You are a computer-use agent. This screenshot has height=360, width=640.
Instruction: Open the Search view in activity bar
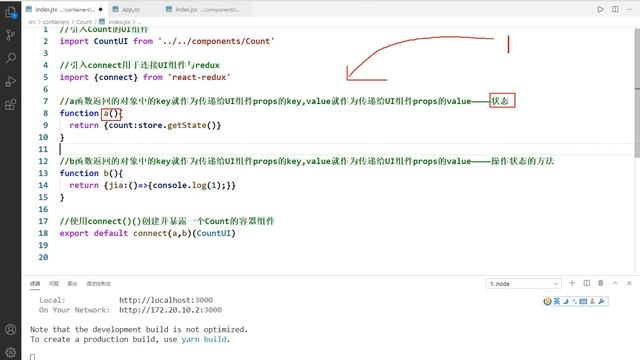coord(11,58)
